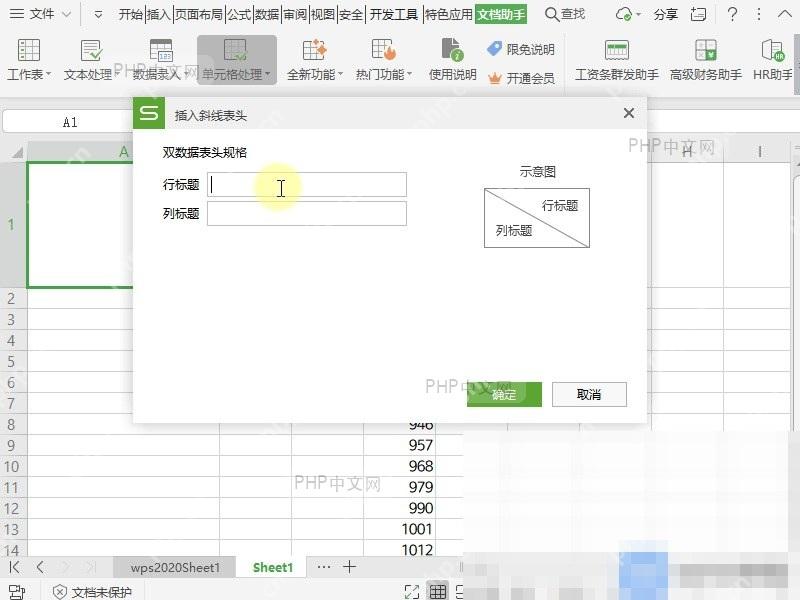This screenshot has height=600, width=800.
Task: Toggle full screen view icon
Action: point(412,592)
